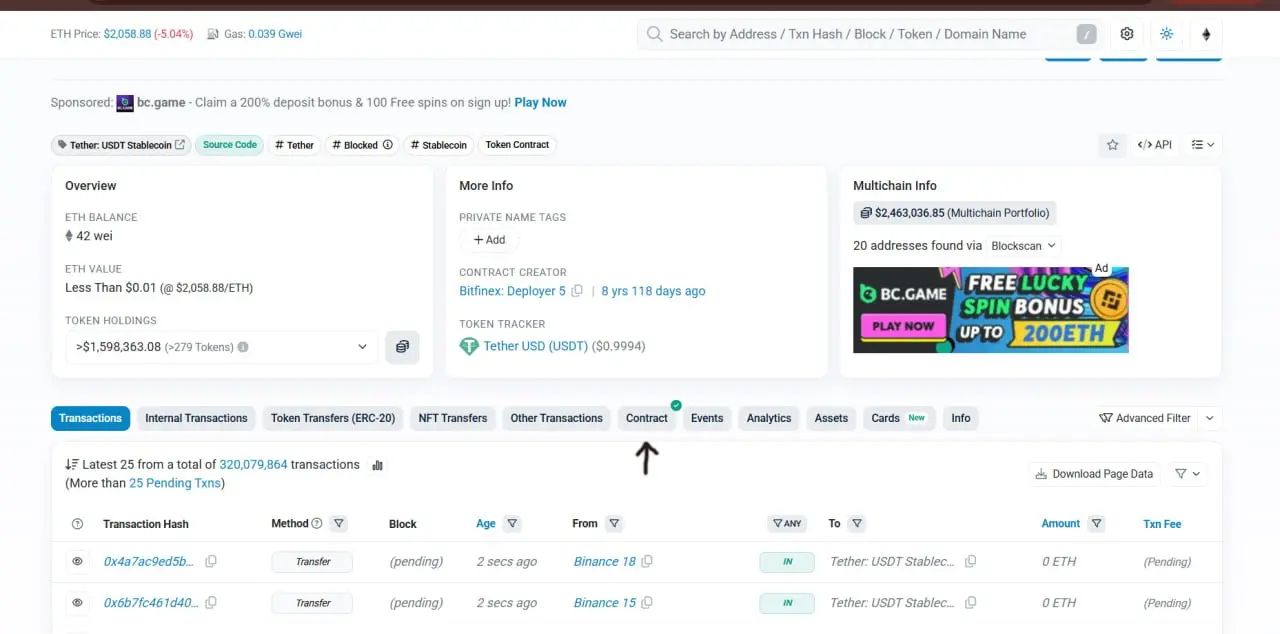Click the Tether USDT token logo
Viewport: 1280px width, 634px height.
pos(469,346)
